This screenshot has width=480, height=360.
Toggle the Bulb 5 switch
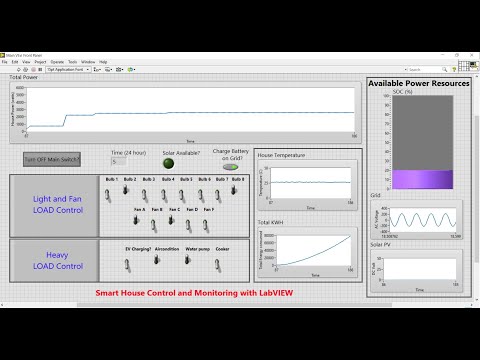[182, 195]
